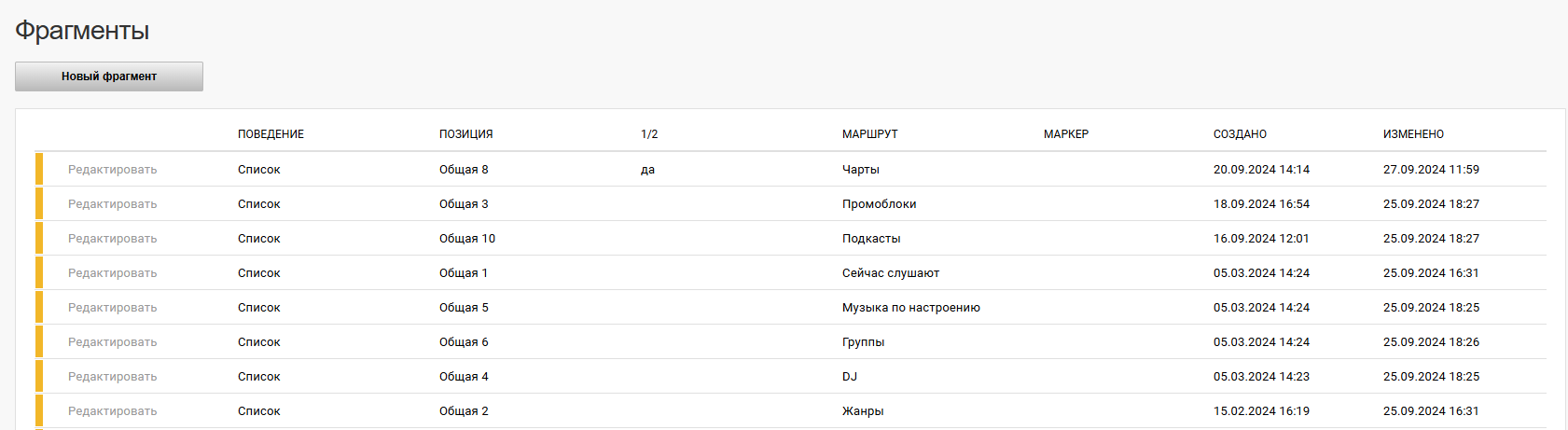
Task: Click the СОЗДАНО column header
Action: point(1240,134)
